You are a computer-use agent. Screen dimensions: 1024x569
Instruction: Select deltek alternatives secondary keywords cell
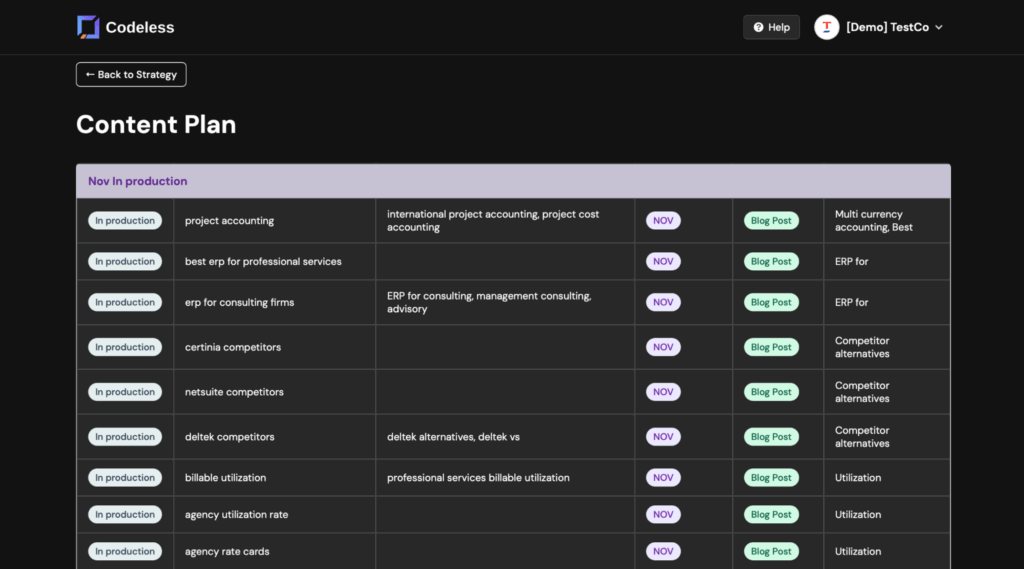point(453,437)
